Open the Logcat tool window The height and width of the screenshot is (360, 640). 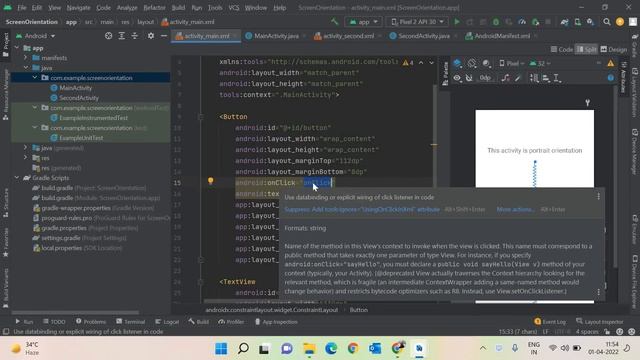[x=167, y=322]
